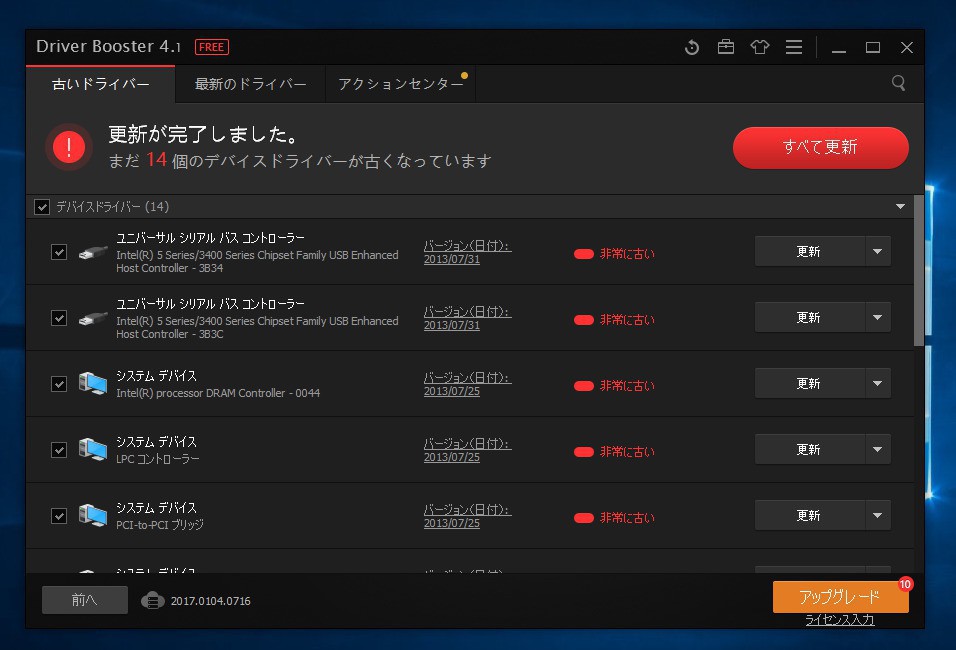Click the Driver Booster 4.1 title text
The height and width of the screenshot is (650, 956).
[x=109, y=46]
